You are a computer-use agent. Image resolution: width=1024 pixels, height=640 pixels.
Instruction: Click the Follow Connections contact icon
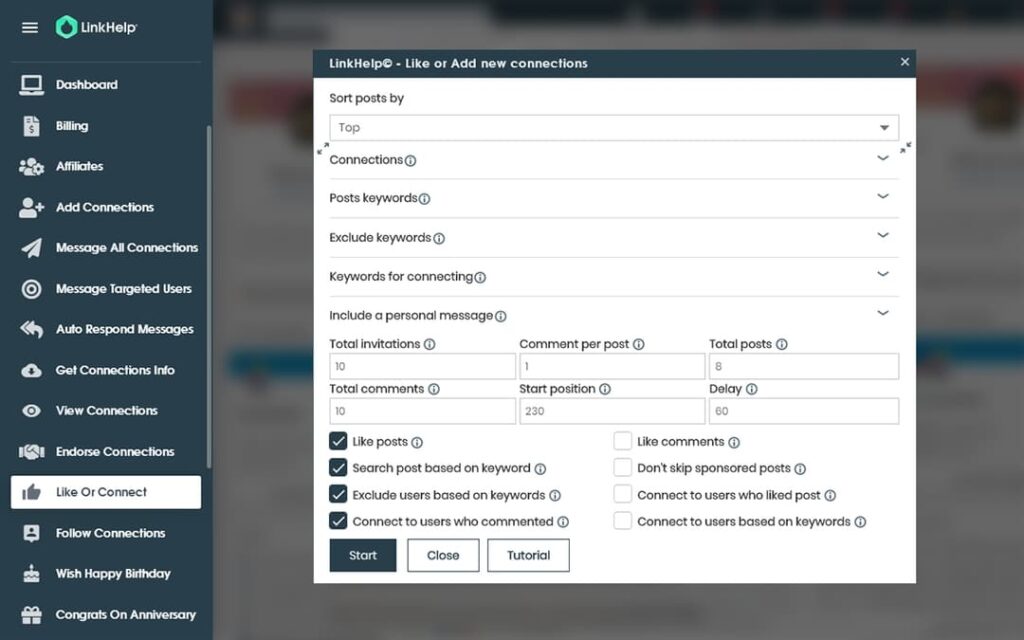(x=31, y=534)
